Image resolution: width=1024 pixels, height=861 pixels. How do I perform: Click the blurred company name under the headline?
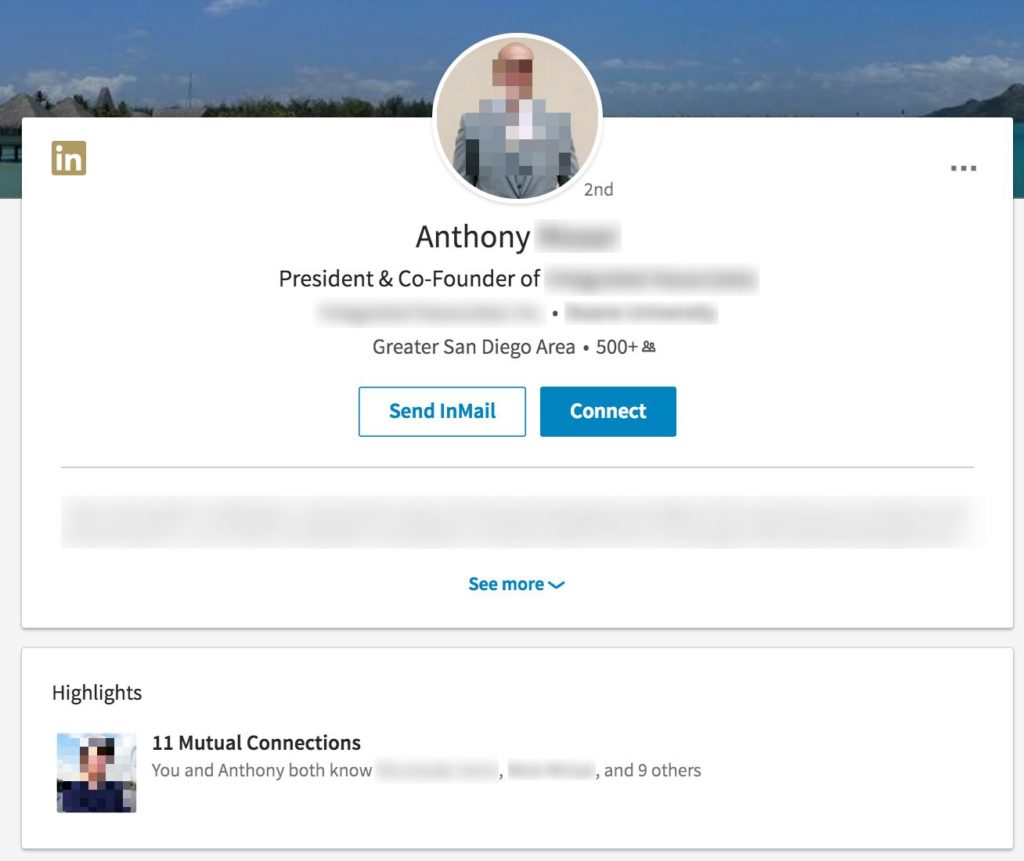[430, 313]
